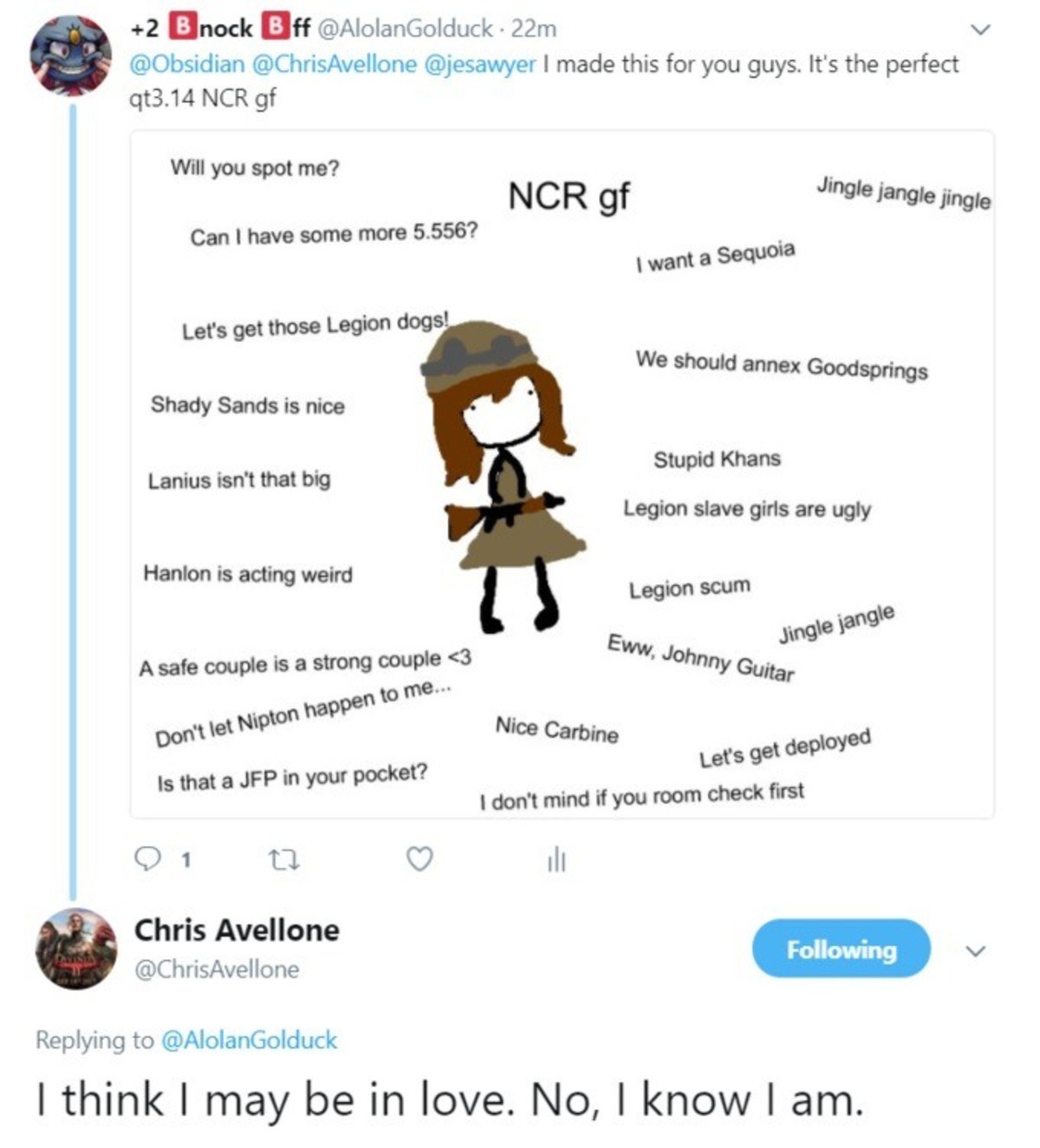Click the reply text "I think I may be in love"
The image size is (1040, 1148).
(x=449, y=1099)
